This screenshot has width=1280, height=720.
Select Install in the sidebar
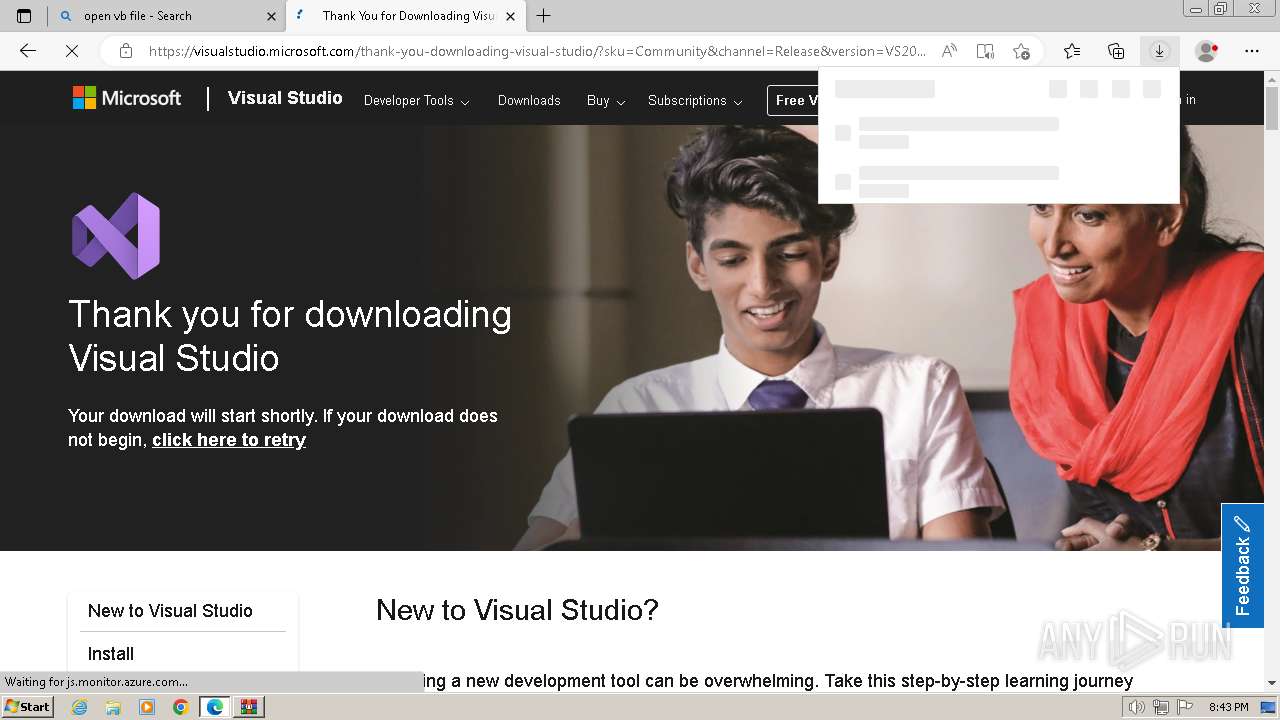tap(111, 653)
